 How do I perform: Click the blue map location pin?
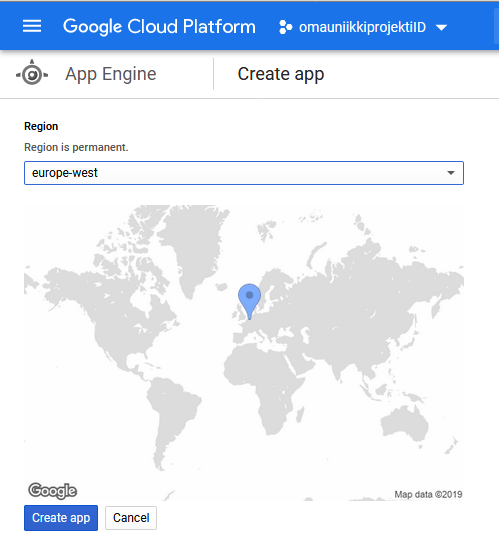click(250, 301)
